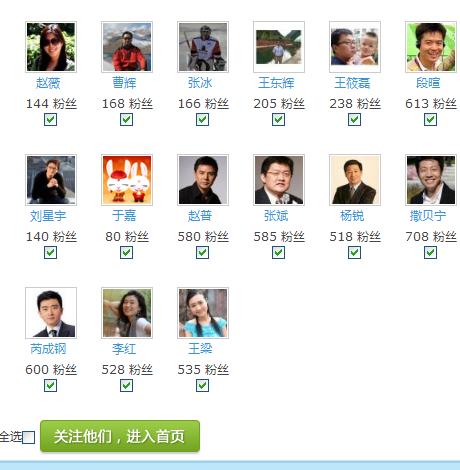Open the 王筱磊 profile link
Screen dimensions: 460x470
tap(352, 83)
